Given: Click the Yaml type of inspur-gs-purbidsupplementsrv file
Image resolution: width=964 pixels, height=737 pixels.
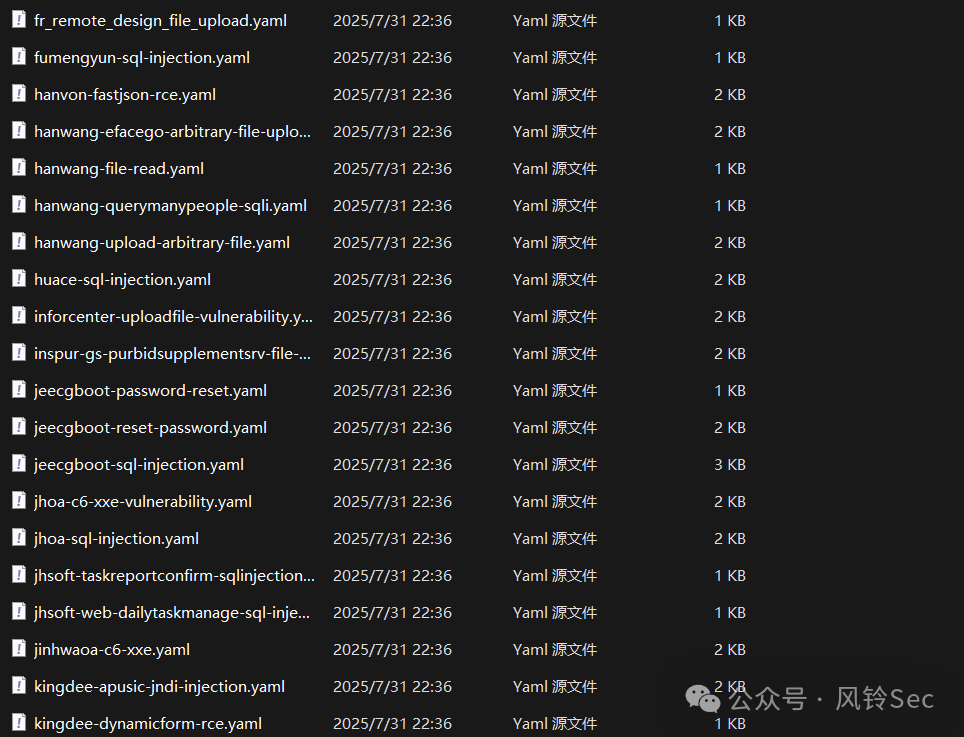Looking at the screenshot, I should [x=554, y=353].
